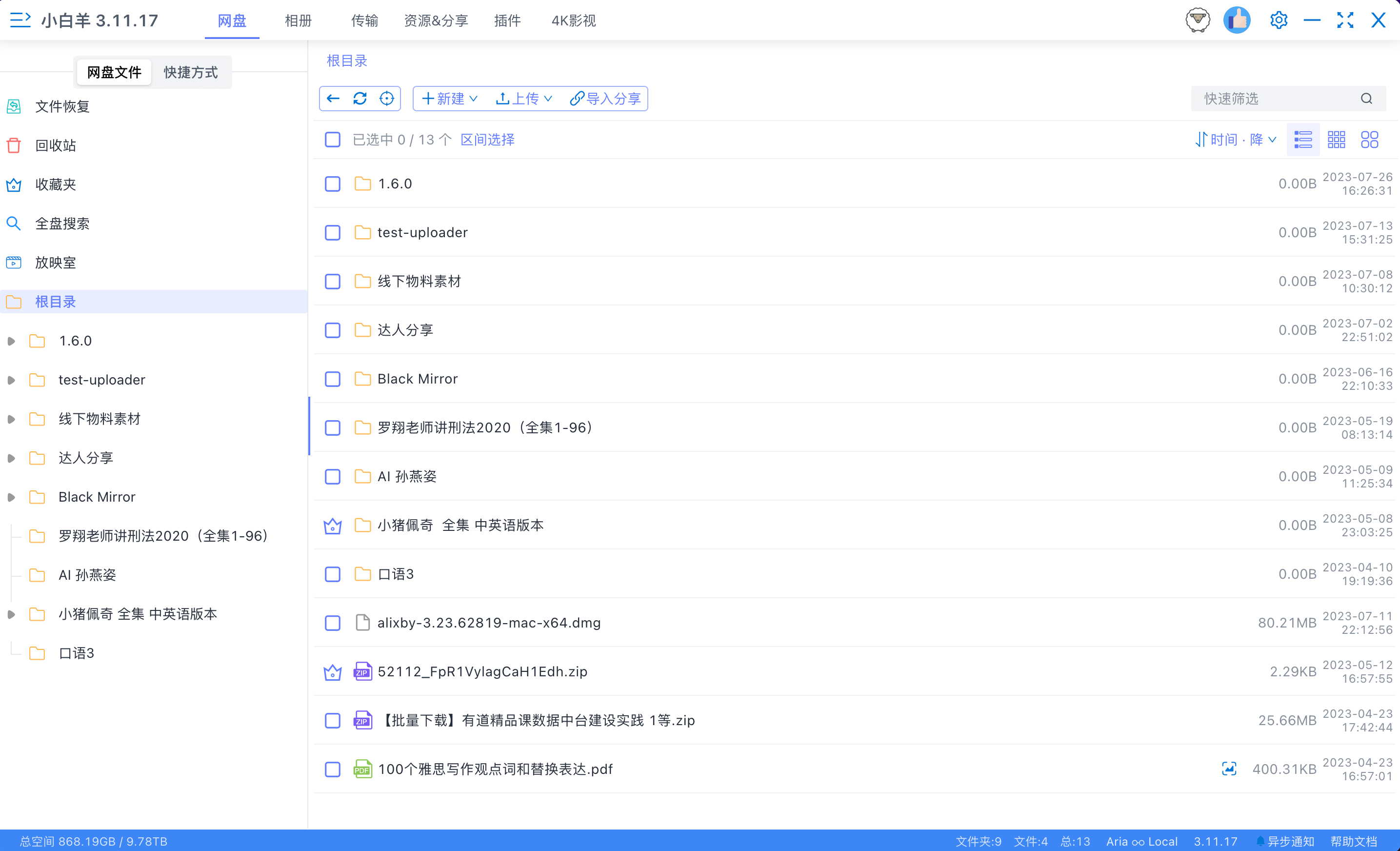The image size is (1400, 851).
Task: Expand the 1.6.0 tree node
Action: tap(11, 341)
